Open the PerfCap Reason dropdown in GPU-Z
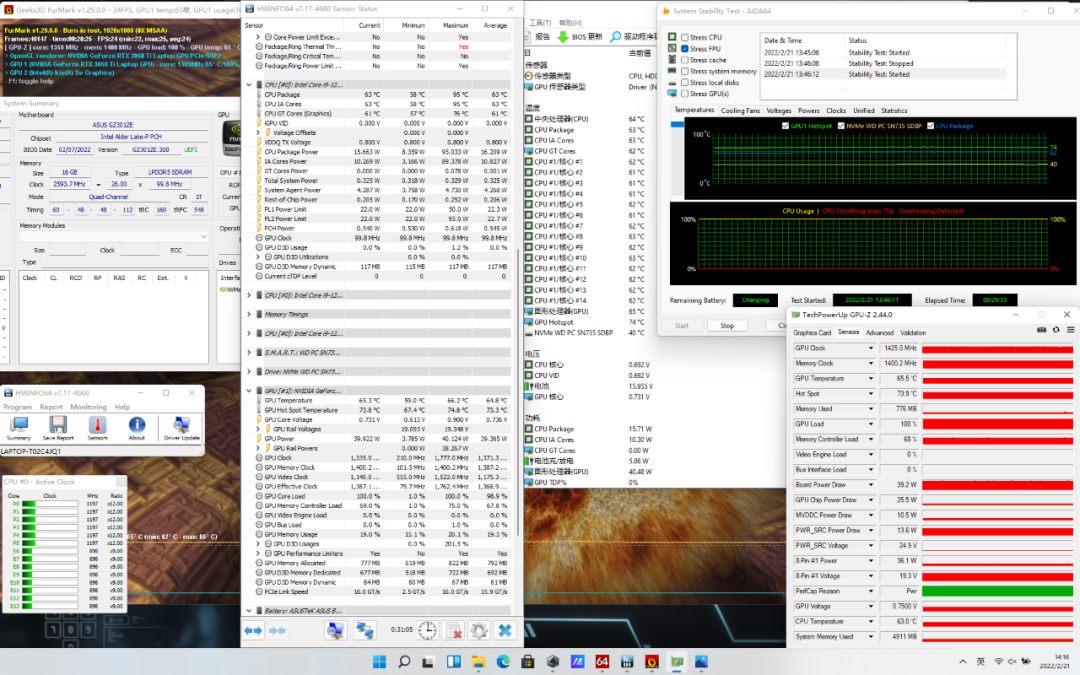Screen dimensions: 1080x675 pos(871,591)
